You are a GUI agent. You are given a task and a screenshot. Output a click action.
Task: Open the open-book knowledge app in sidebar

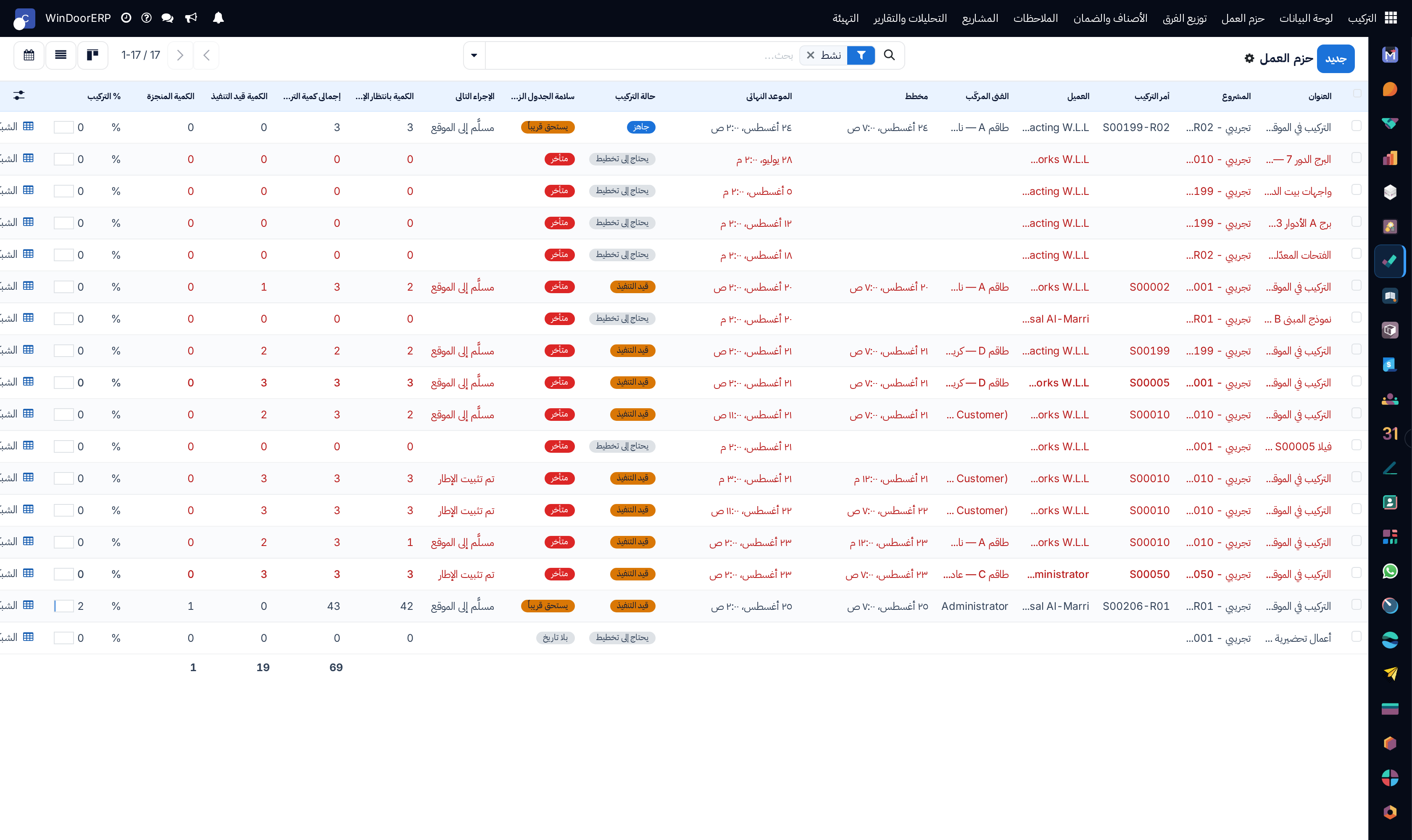tap(1390, 296)
